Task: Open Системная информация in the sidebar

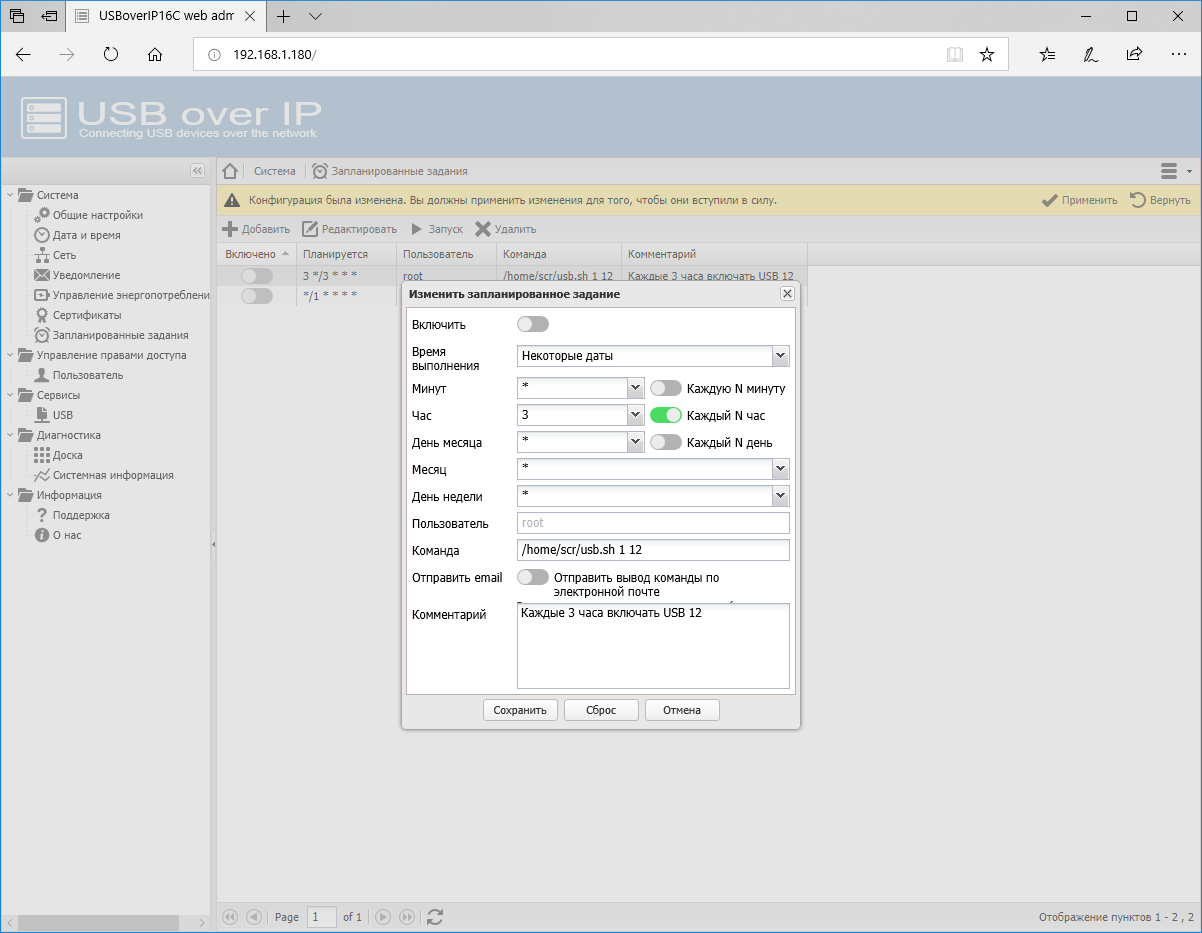Action: point(112,475)
